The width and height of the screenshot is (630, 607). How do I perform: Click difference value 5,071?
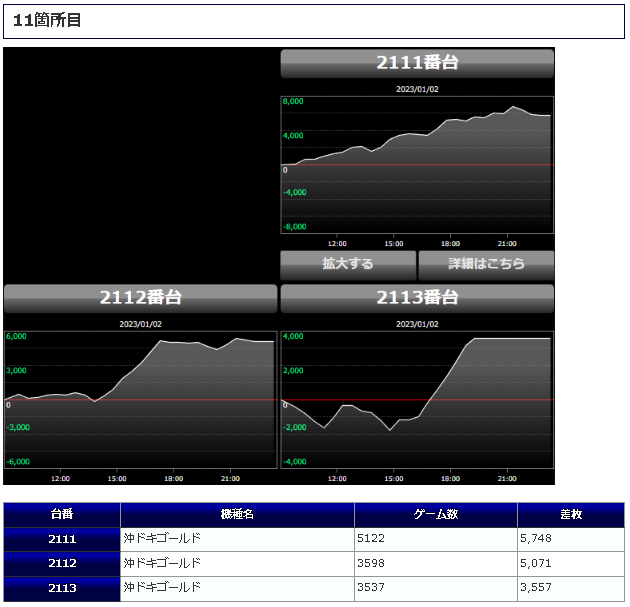coord(536,563)
